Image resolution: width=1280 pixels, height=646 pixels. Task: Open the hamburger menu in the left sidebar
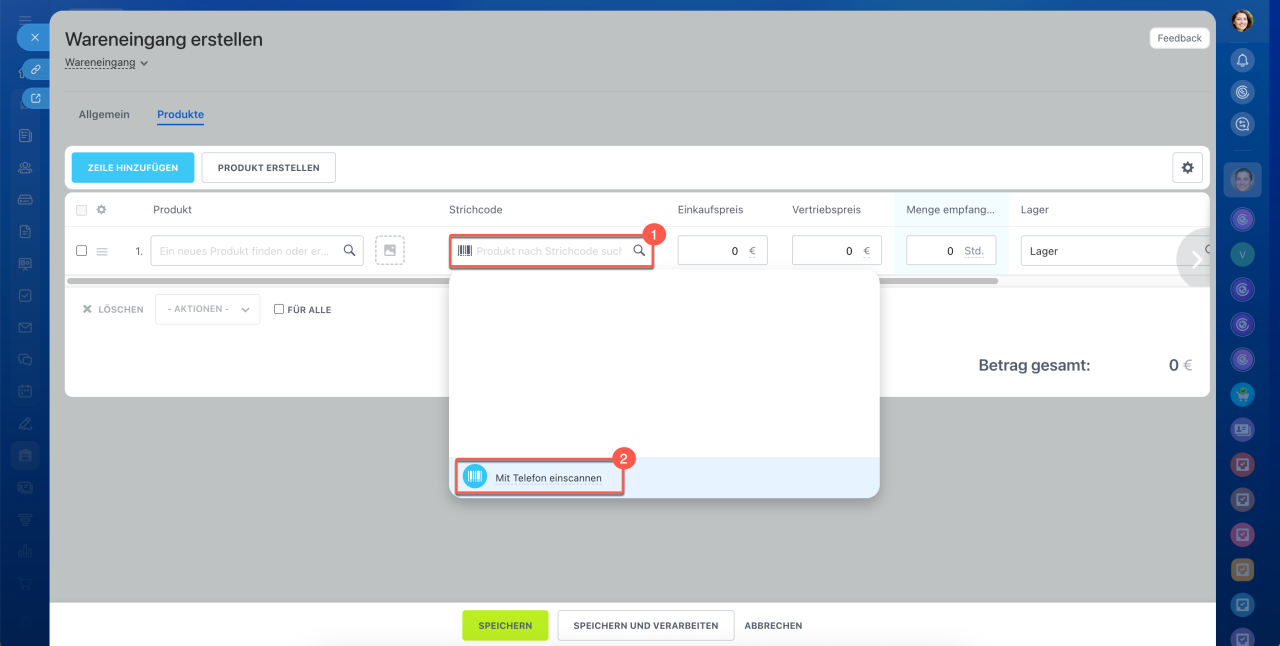pyautogui.click(x=25, y=20)
